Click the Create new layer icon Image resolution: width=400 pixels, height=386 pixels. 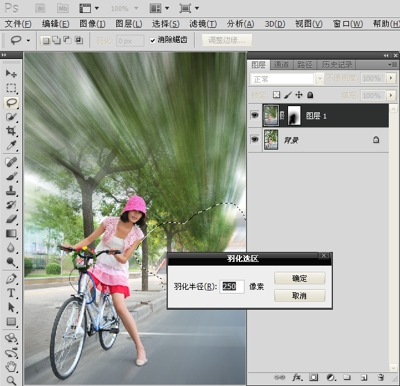click(x=364, y=377)
